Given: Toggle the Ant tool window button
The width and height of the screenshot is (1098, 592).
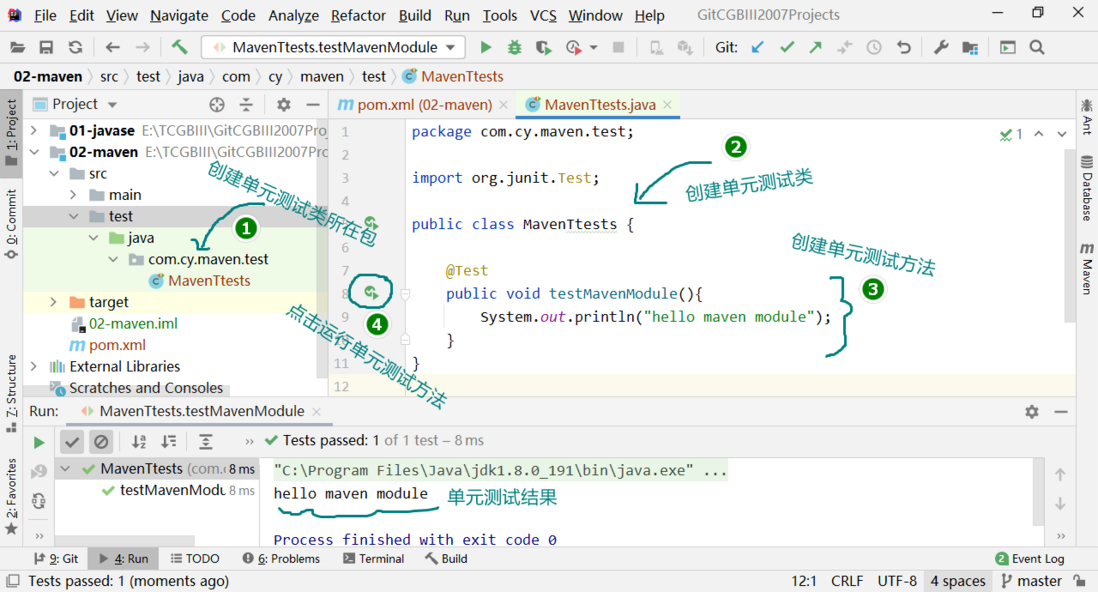Looking at the screenshot, I should [x=1086, y=116].
